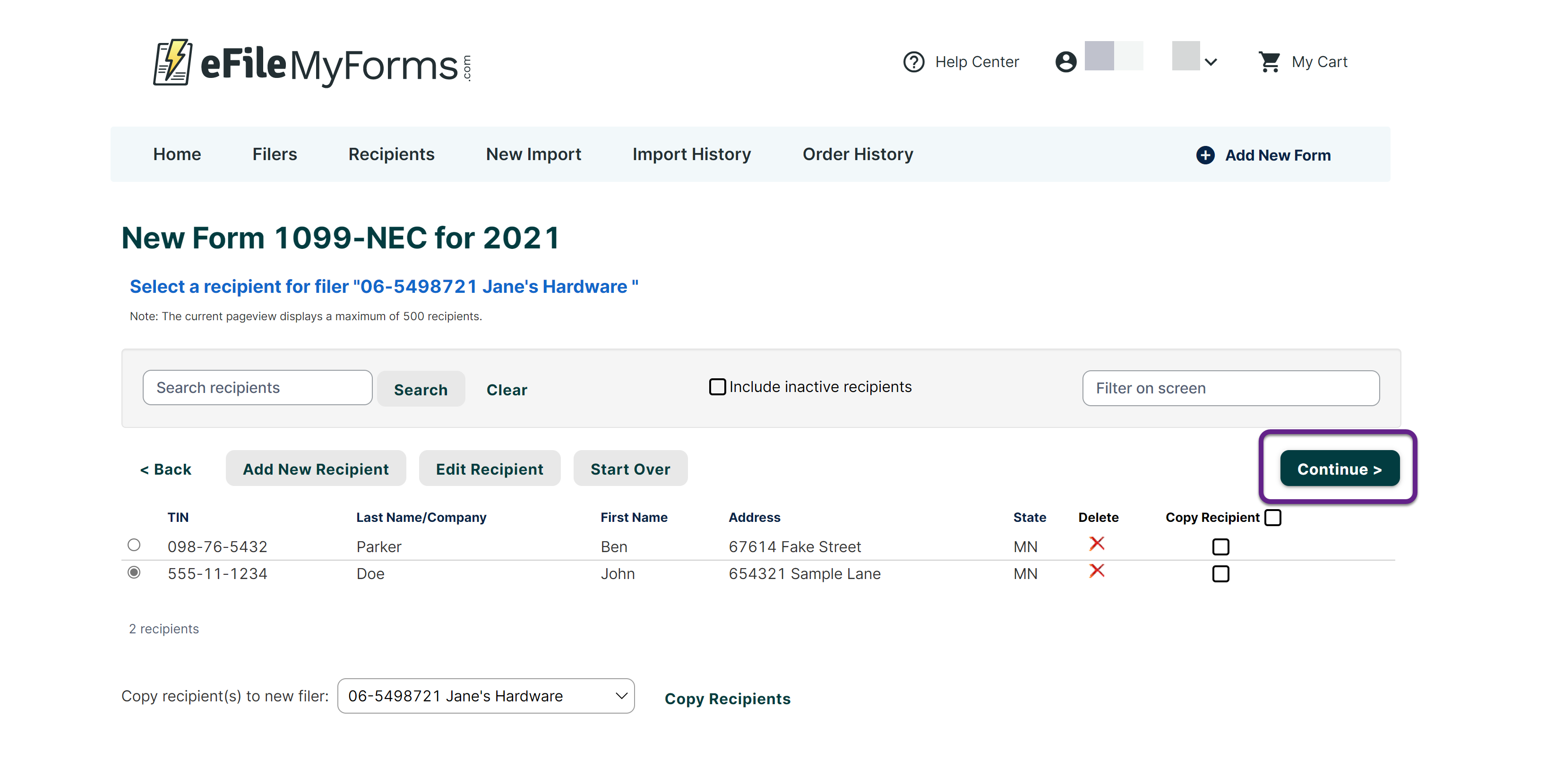This screenshot has width=1546, height=784.
Task: Click the eFileMyForms lightning logo
Action: (173, 63)
